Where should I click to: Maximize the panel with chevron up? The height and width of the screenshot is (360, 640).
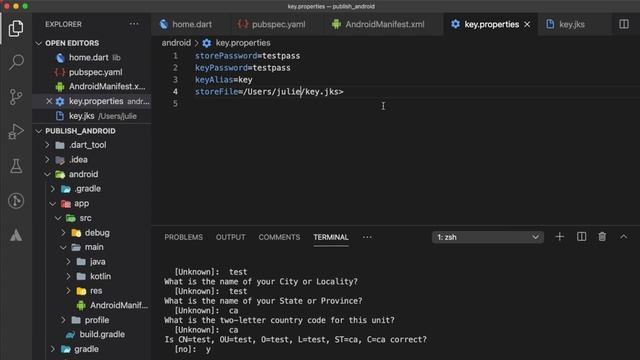624,237
